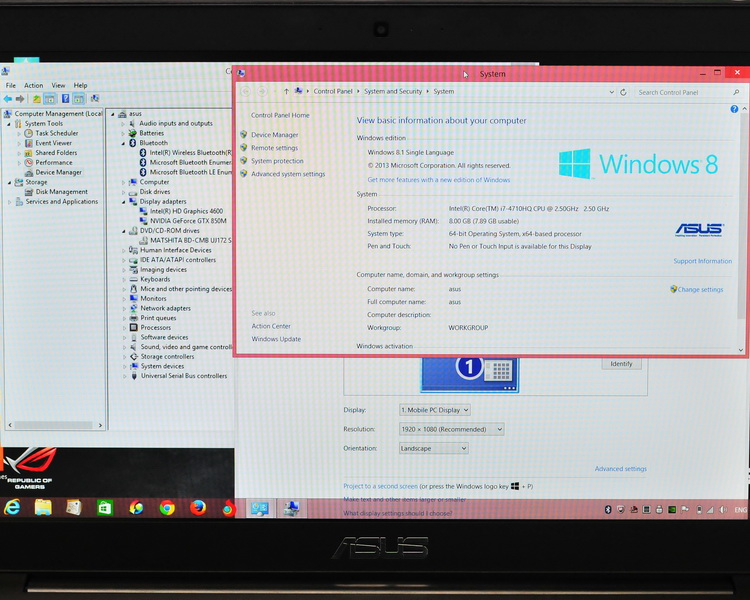Screen dimensions: 750x600
Task: Click Show/Hide Action Pane icon right of Help
Action: (x=79, y=99)
